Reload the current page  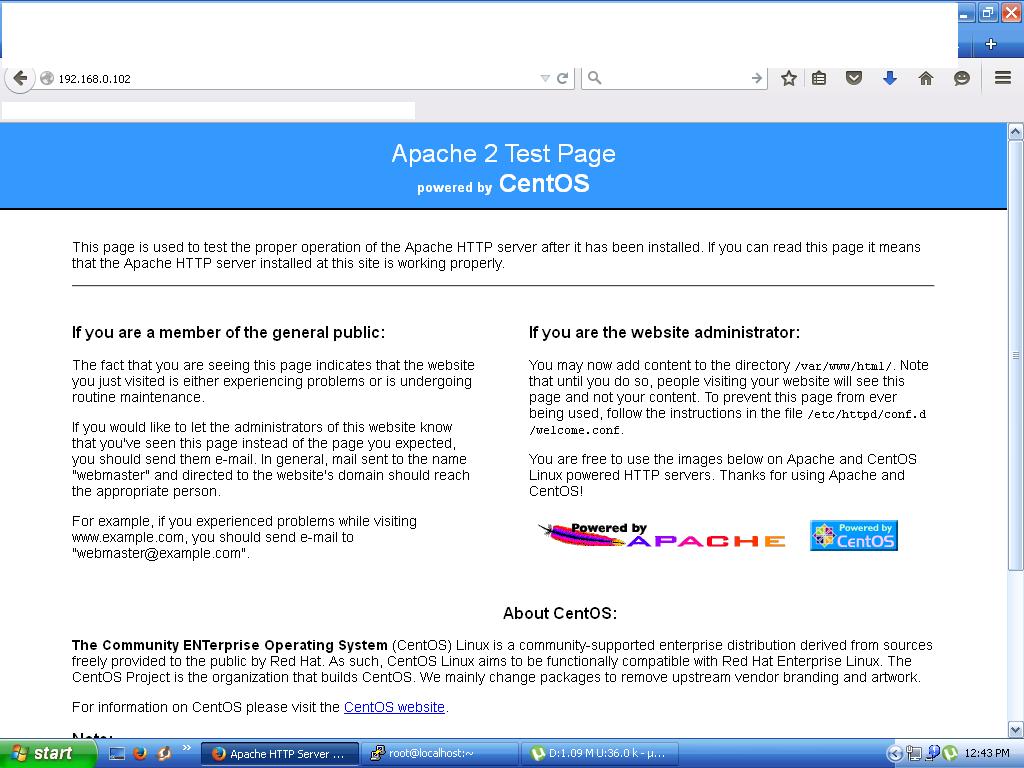(563, 78)
